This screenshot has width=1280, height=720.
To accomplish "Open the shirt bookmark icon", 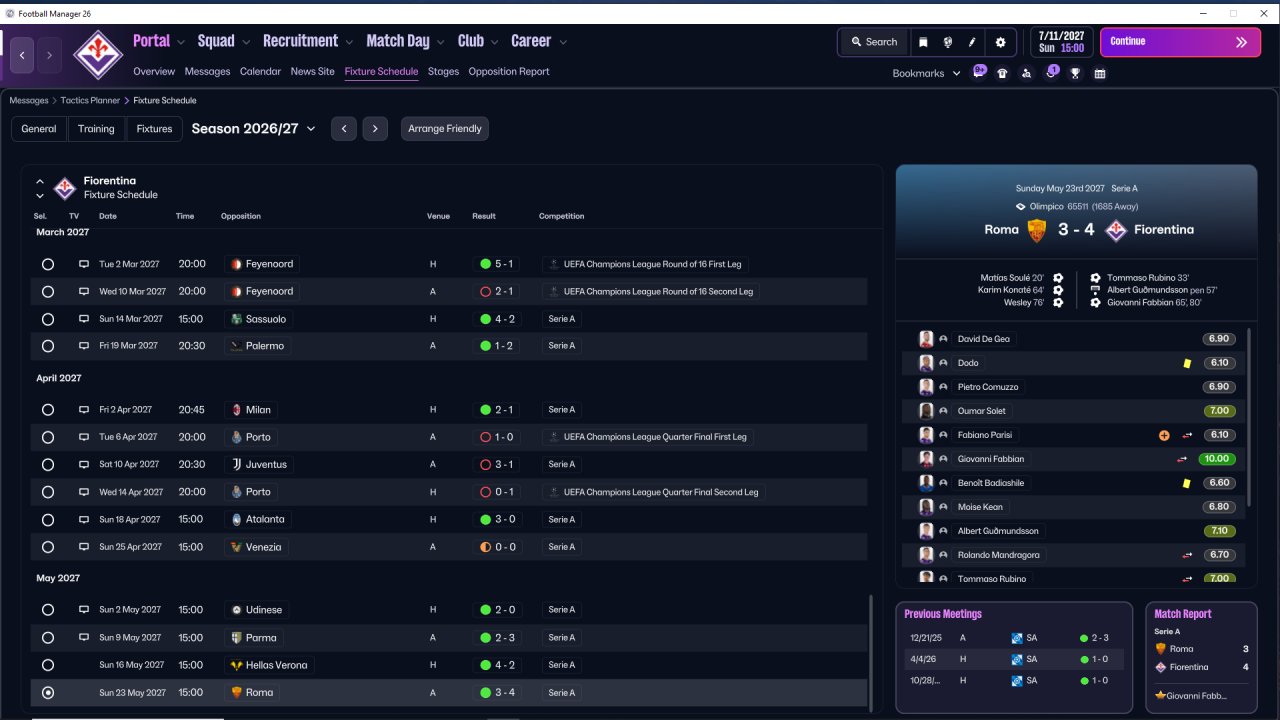I will 1002,73.
